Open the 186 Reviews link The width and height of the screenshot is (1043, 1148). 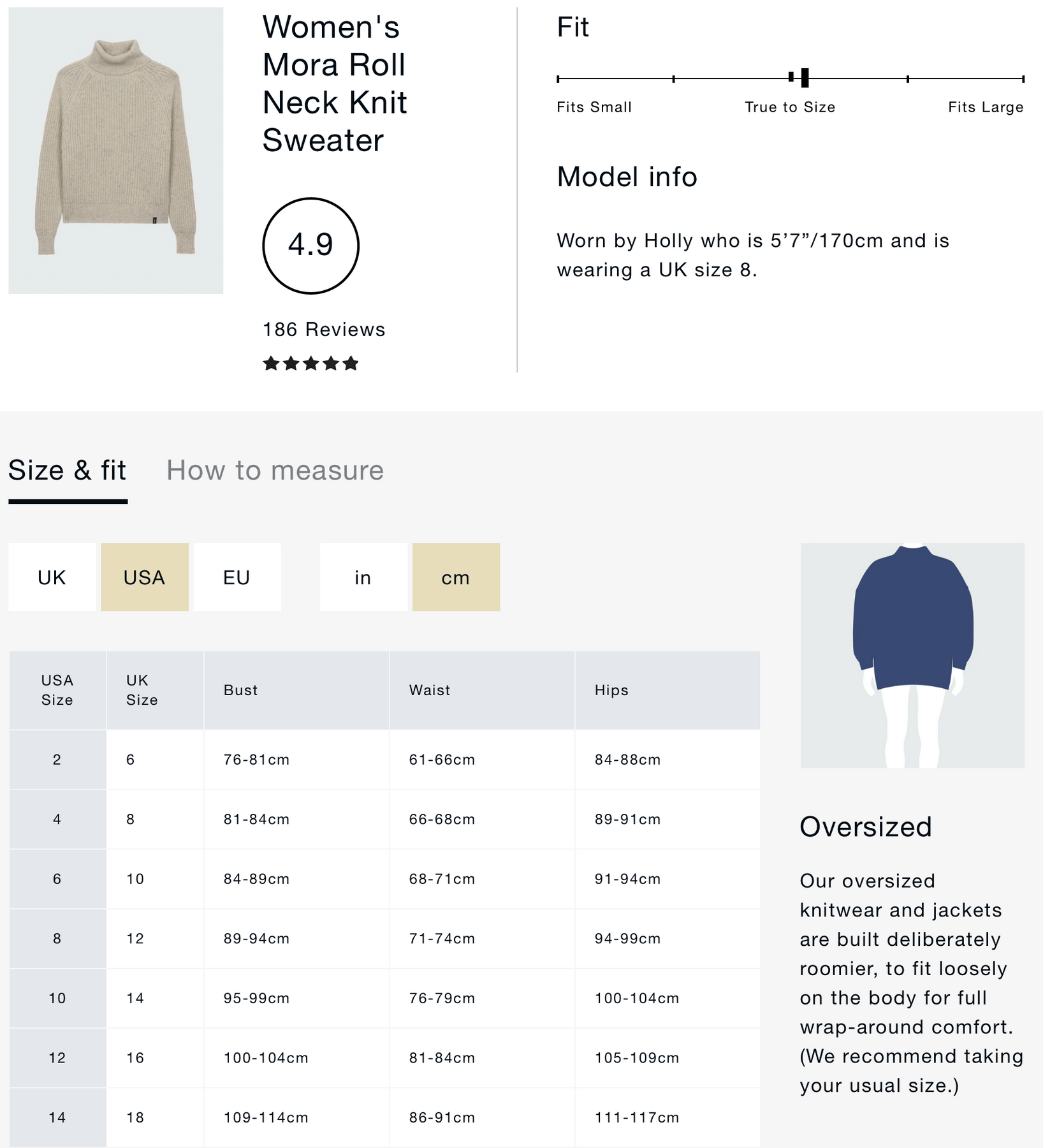point(324,330)
